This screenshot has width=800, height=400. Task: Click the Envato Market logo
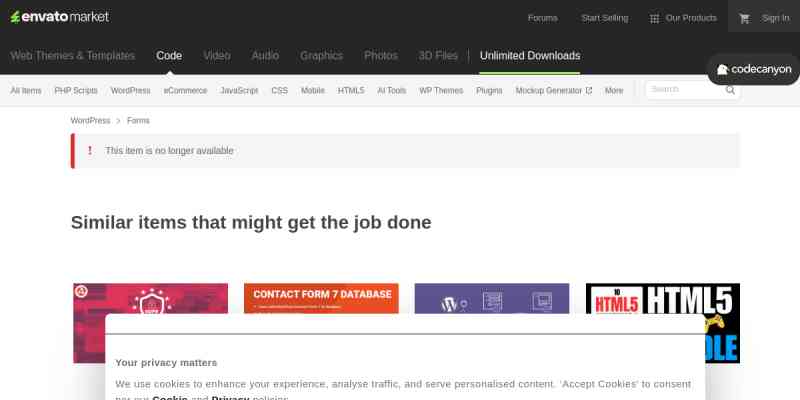coord(59,17)
